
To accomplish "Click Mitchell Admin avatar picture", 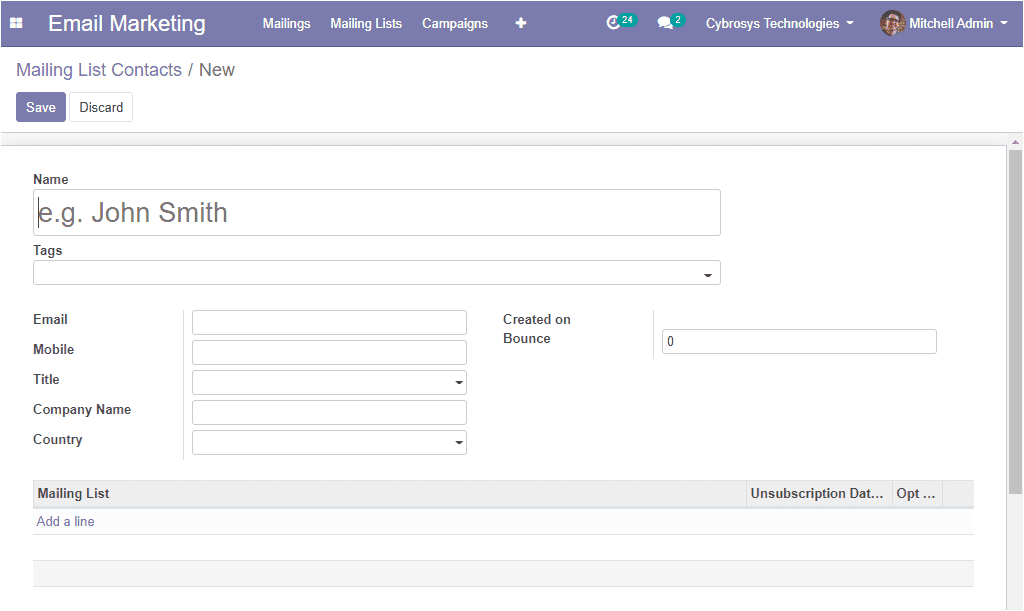I will pos(892,23).
